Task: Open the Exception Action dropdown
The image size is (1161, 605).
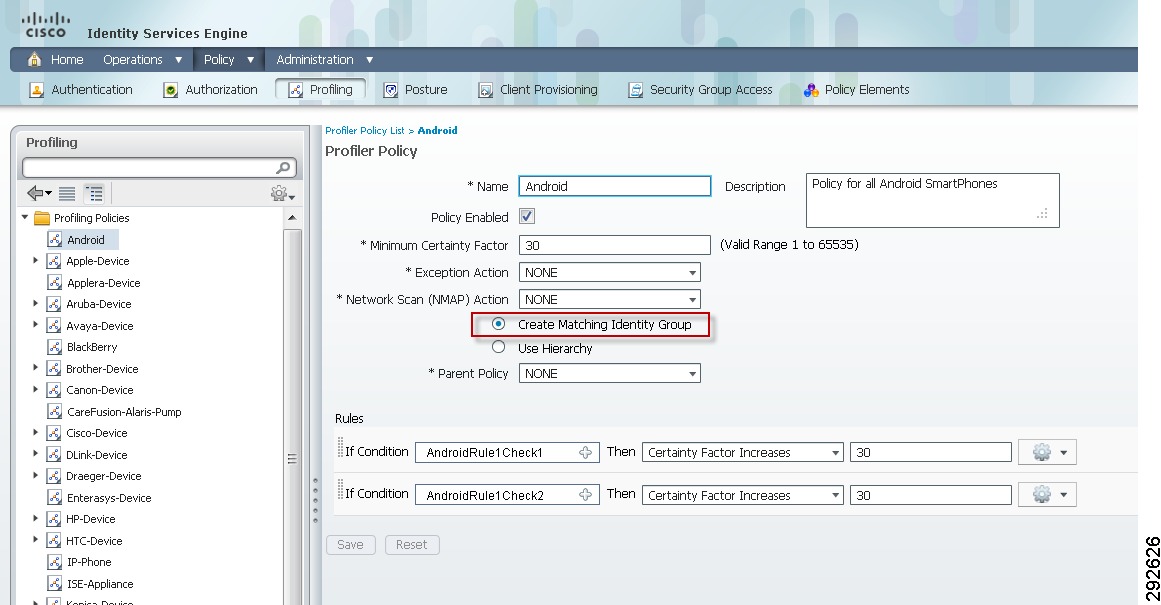Action: pyautogui.click(x=609, y=273)
